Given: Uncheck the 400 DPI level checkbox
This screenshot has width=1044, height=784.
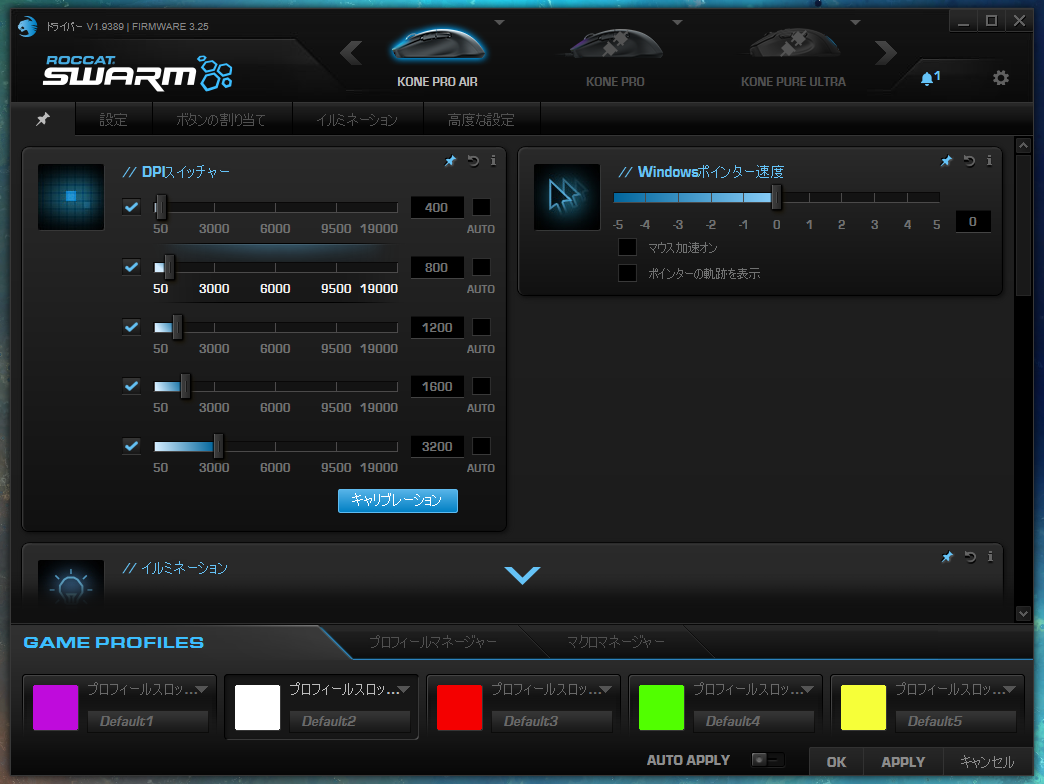Looking at the screenshot, I should coord(132,207).
